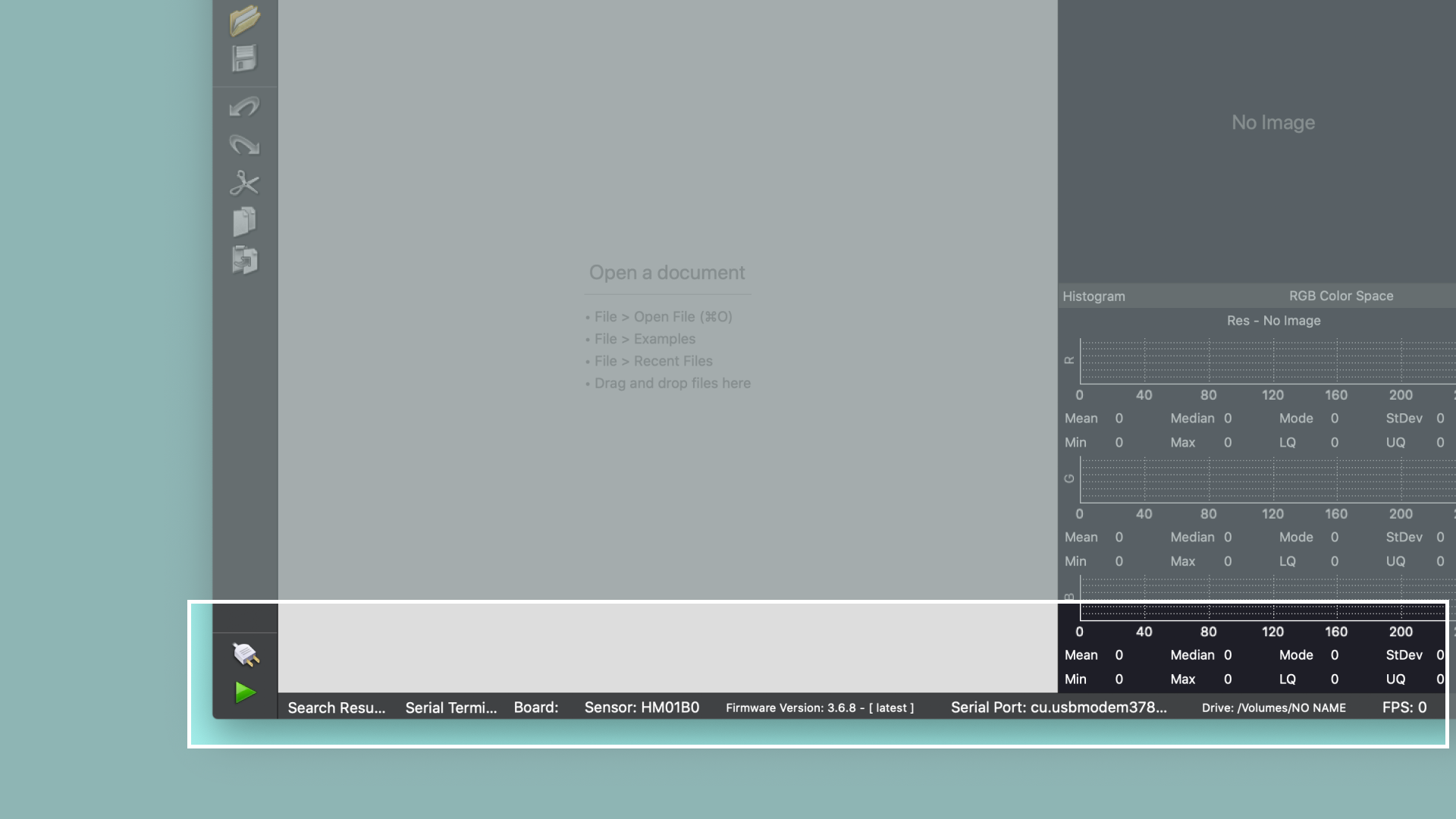Click the Sensor: HM01B0 status item
Image resolution: width=1456 pixels, height=819 pixels.
pyautogui.click(x=642, y=708)
